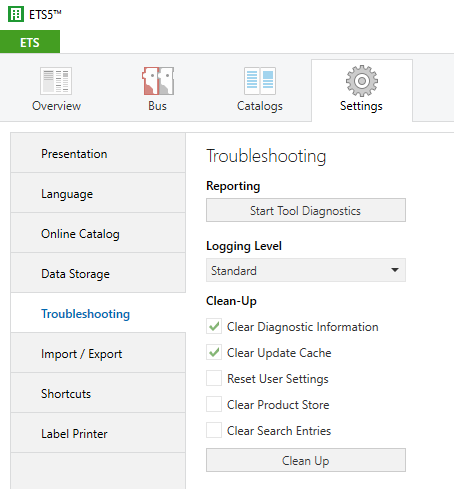Open Label Printer settings section

click(x=98, y=433)
